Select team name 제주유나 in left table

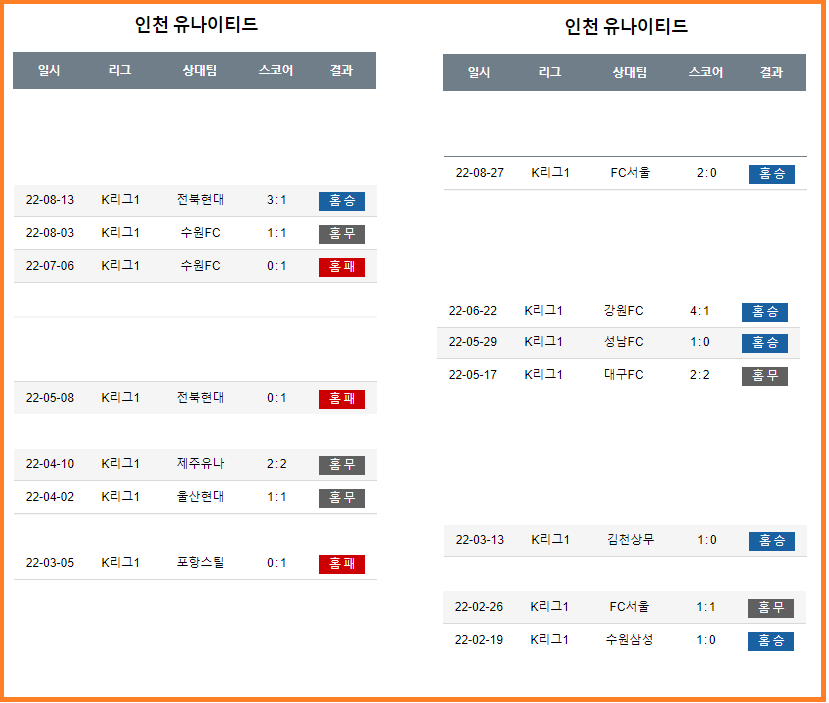coord(200,464)
